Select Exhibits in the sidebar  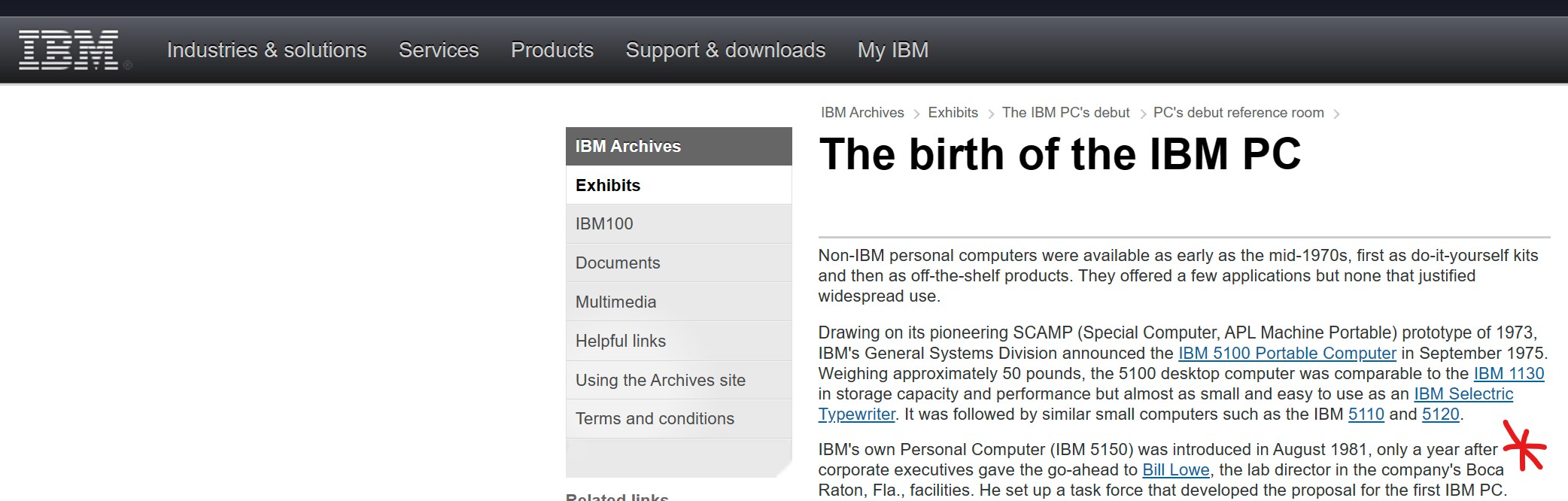pos(608,186)
